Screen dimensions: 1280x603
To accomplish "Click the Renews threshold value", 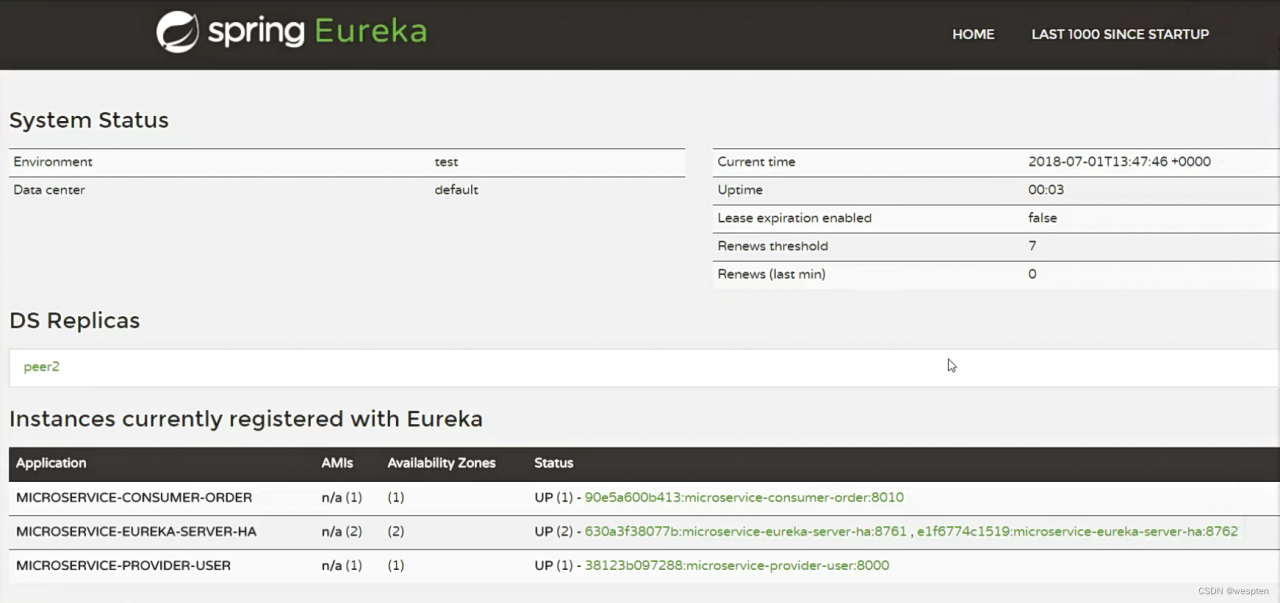I will tap(1032, 246).
